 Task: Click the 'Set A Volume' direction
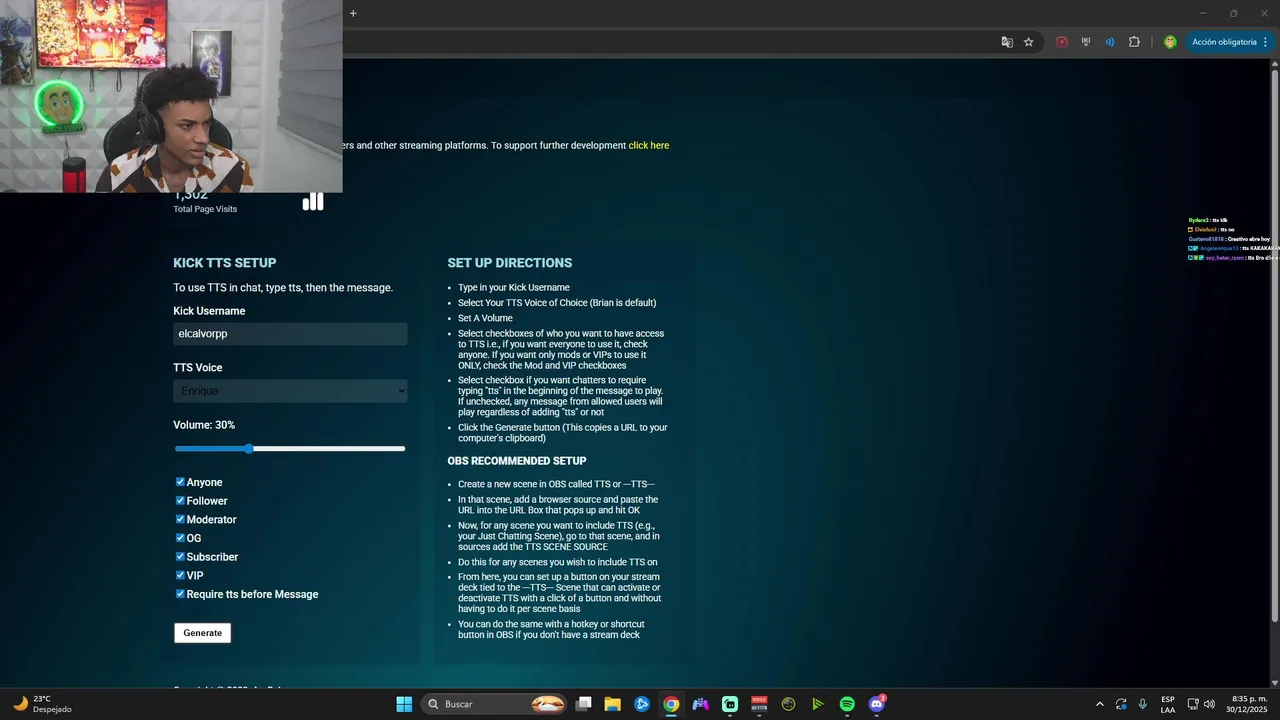coord(485,318)
